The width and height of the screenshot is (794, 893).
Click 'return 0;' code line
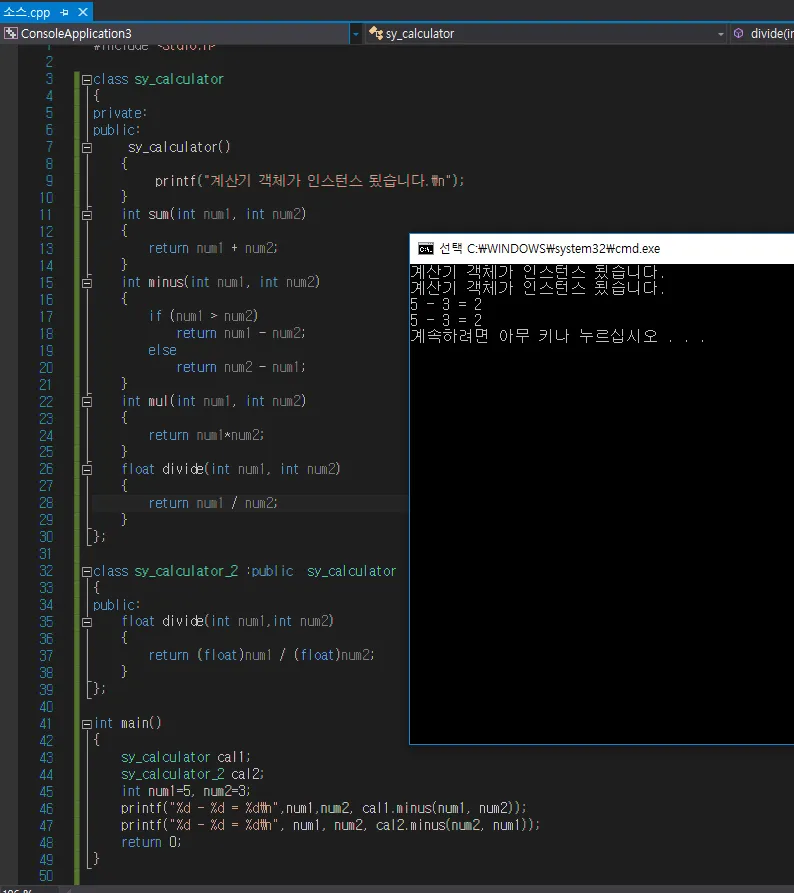(151, 842)
